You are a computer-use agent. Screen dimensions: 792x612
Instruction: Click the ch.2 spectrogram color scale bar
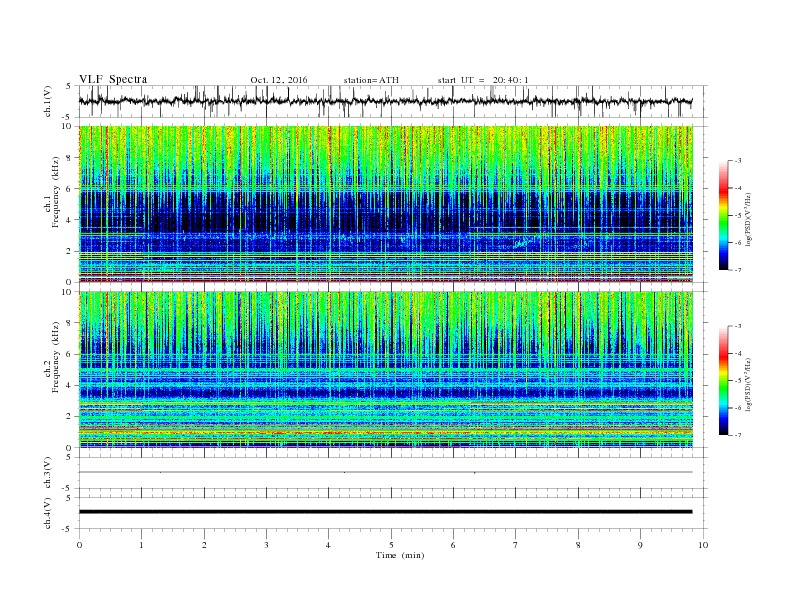coord(723,380)
